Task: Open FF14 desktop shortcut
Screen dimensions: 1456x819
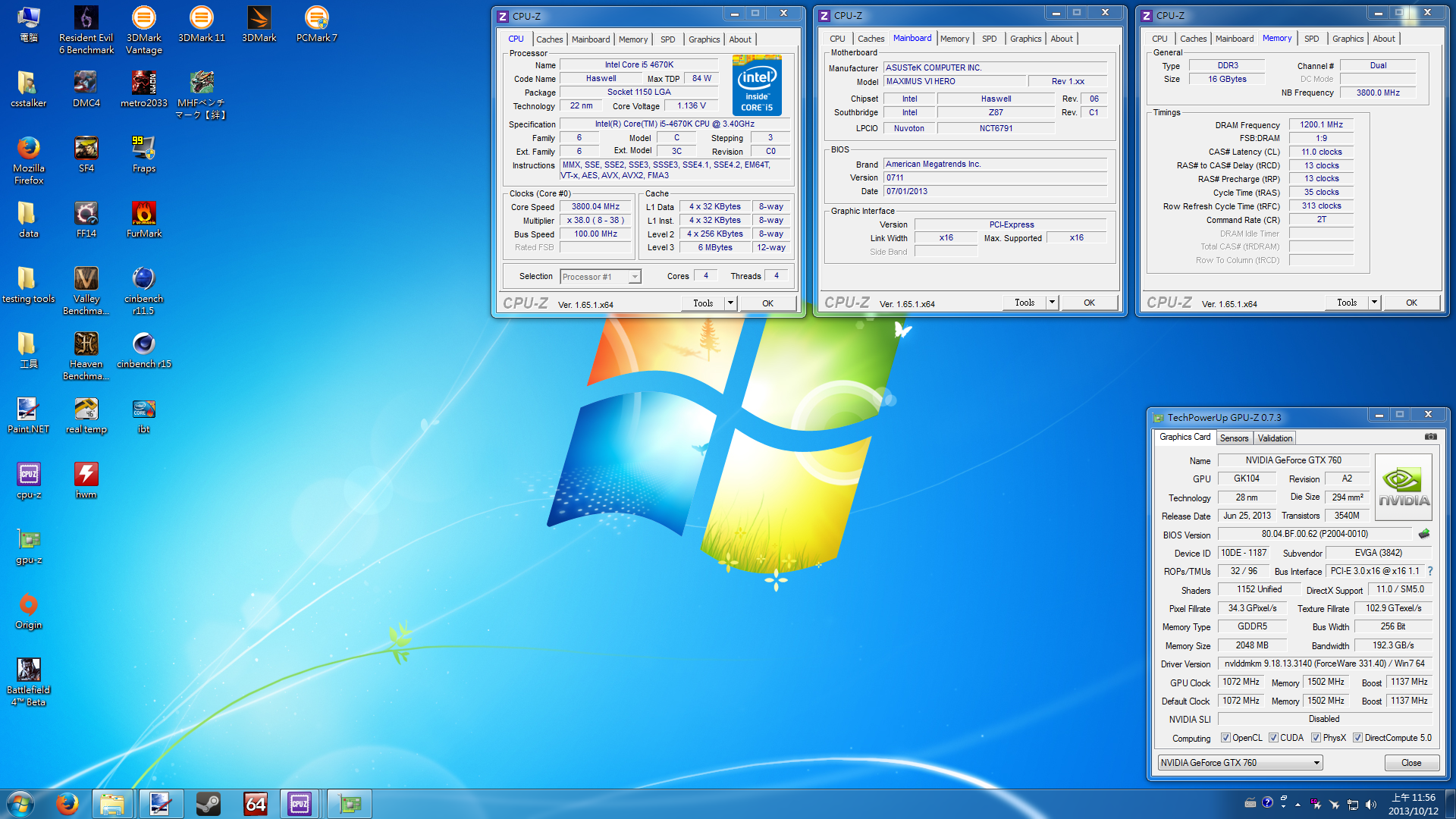Action: coord(86,220)
